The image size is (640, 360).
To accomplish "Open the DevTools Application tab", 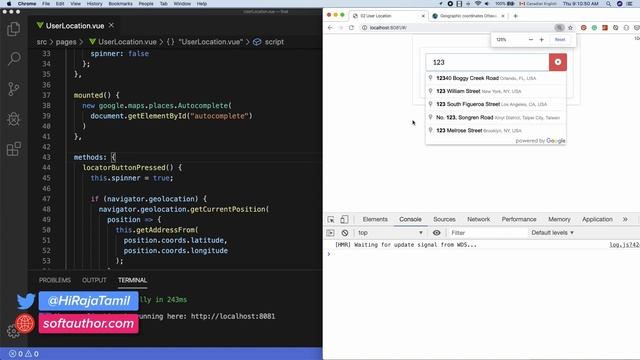I will [x=597, y=219].
